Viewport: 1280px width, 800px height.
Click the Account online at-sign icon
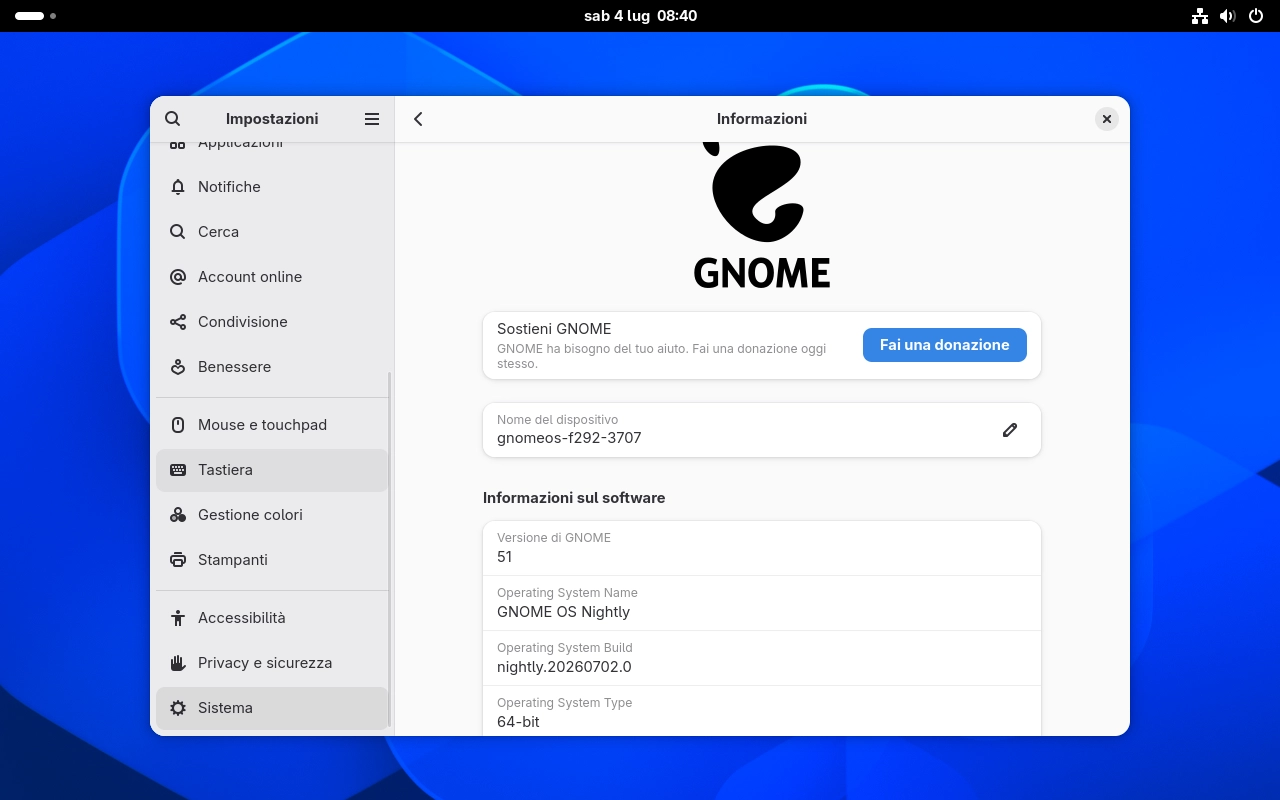178,277
